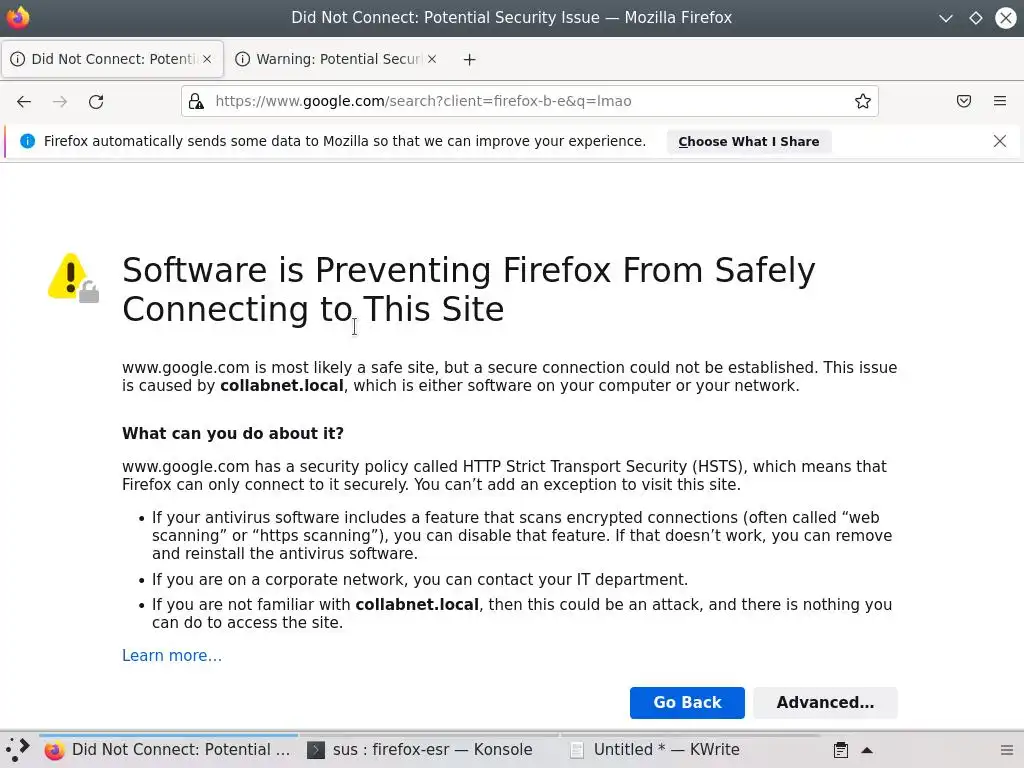1024x768 pixels.
Task: Open the Advanced... options
Action: [x=825, y=703]
